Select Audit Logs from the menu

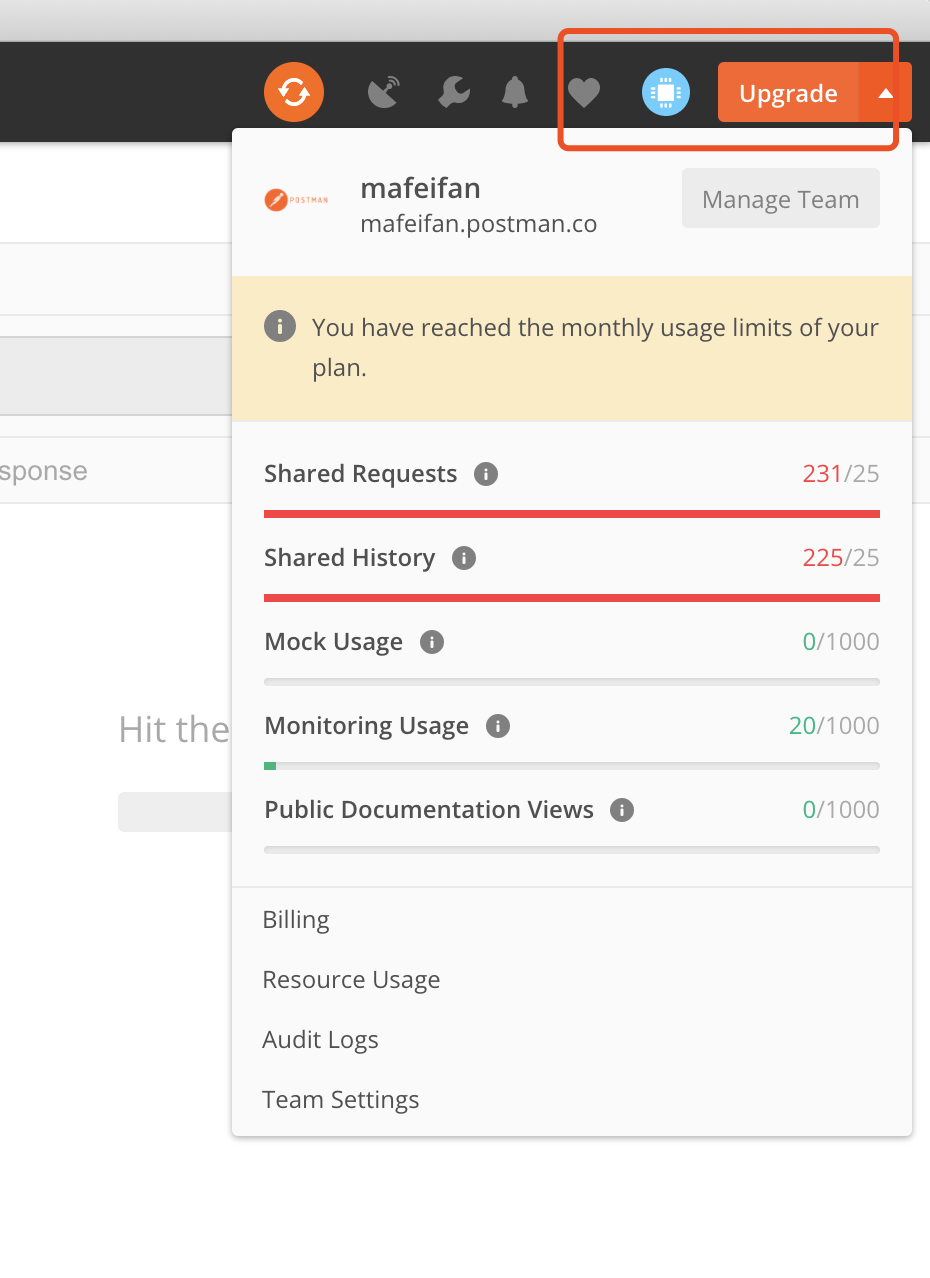click(320, 1040)
